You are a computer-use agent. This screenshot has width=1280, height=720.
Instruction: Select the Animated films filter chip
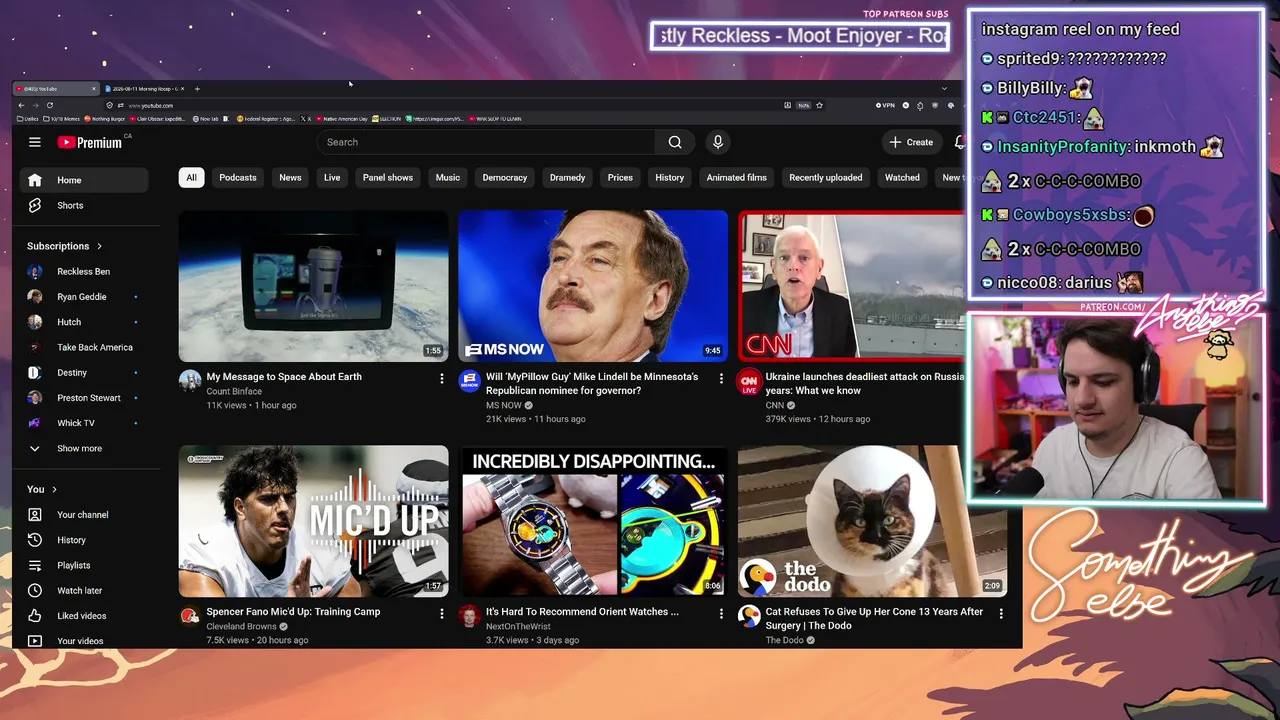click(737, 178)
